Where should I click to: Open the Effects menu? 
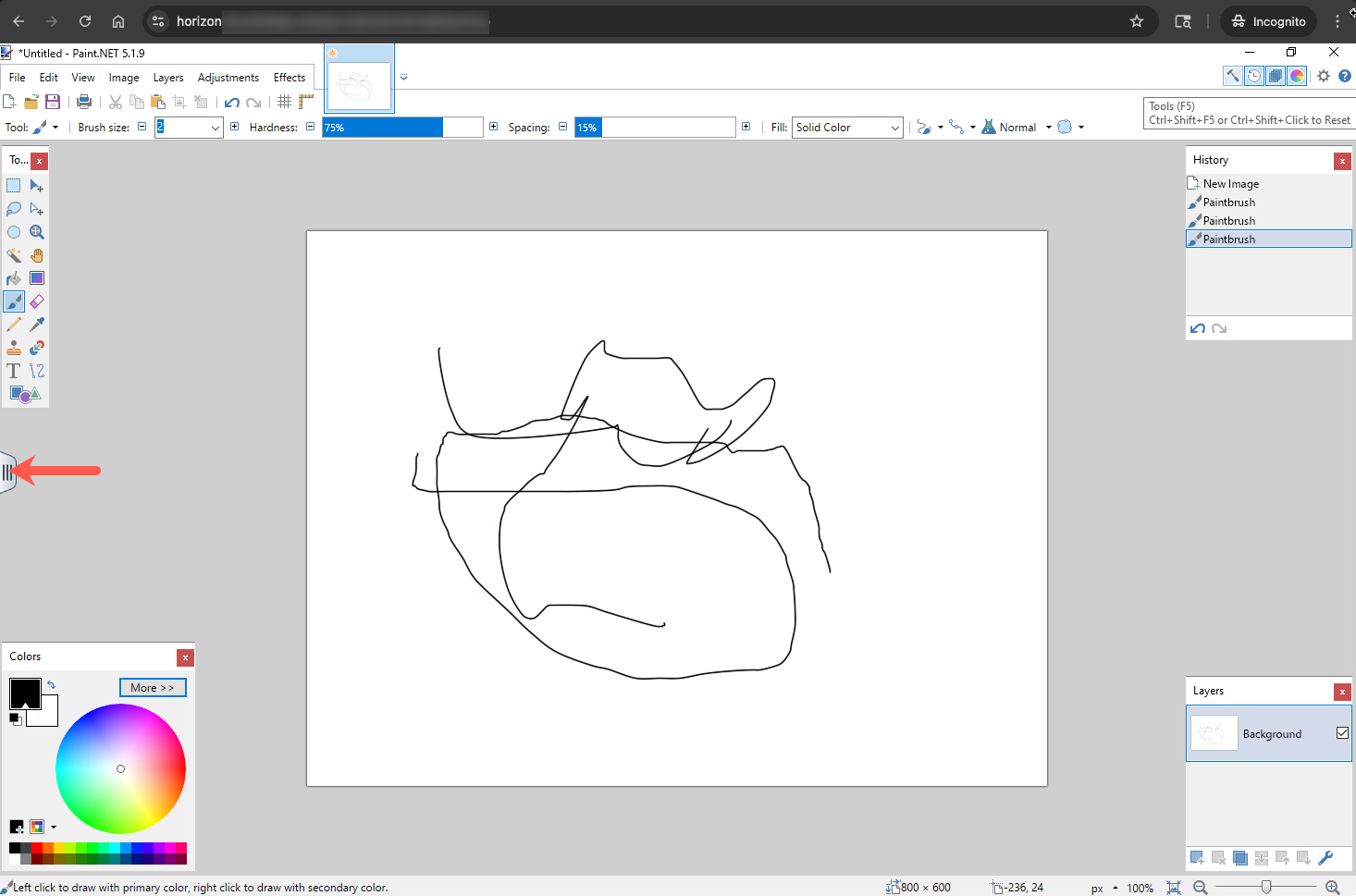pyautogui.click(x=290, y=78)
